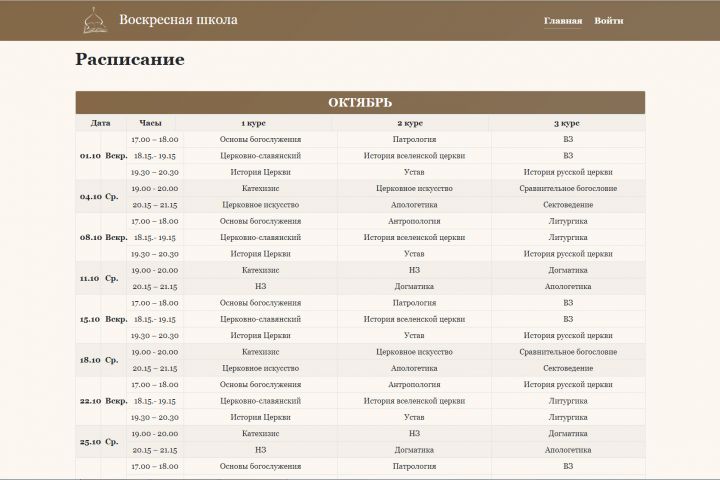Select the 04.10 Ср. date cell

click(x=99, y=197)
